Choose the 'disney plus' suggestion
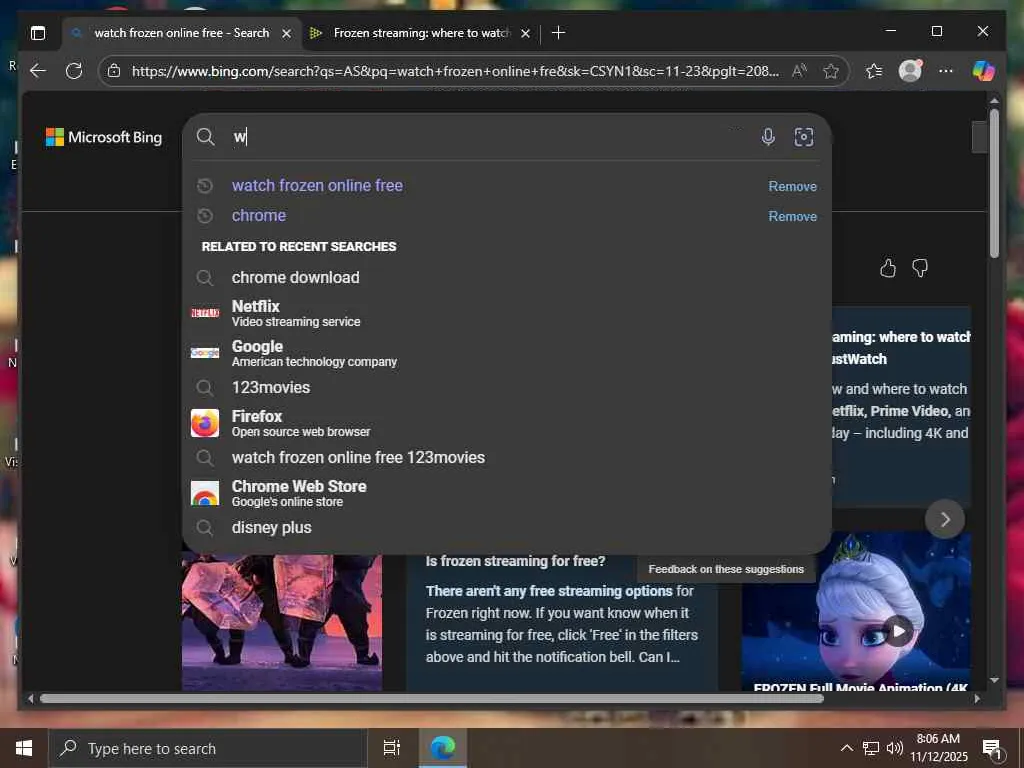 271,528
